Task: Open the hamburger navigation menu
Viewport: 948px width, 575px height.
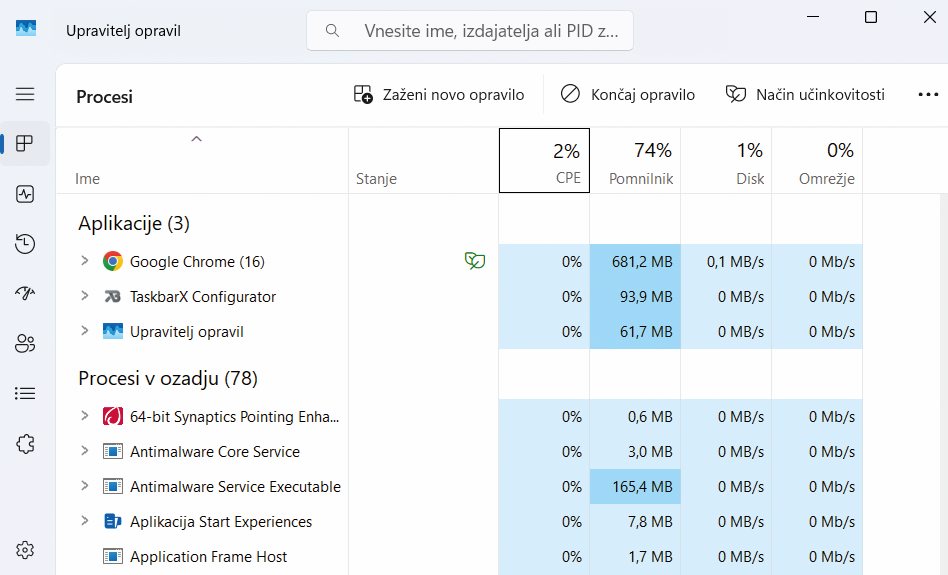Action: coord(25,94)
